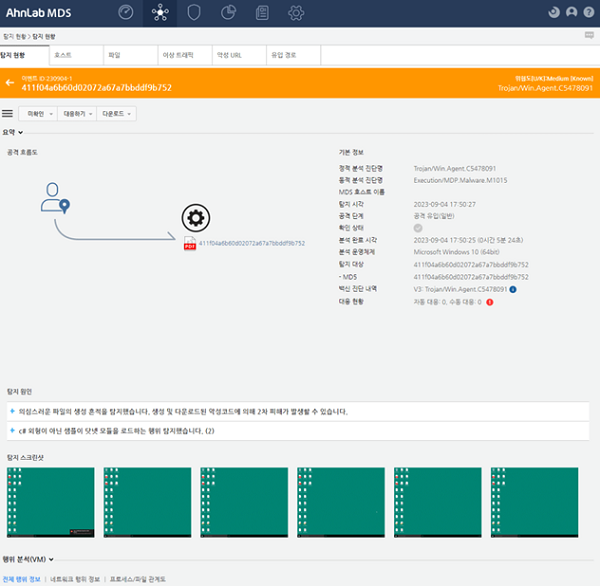Open the 대응하기 dropdown
600x586 pixels.
77,114
